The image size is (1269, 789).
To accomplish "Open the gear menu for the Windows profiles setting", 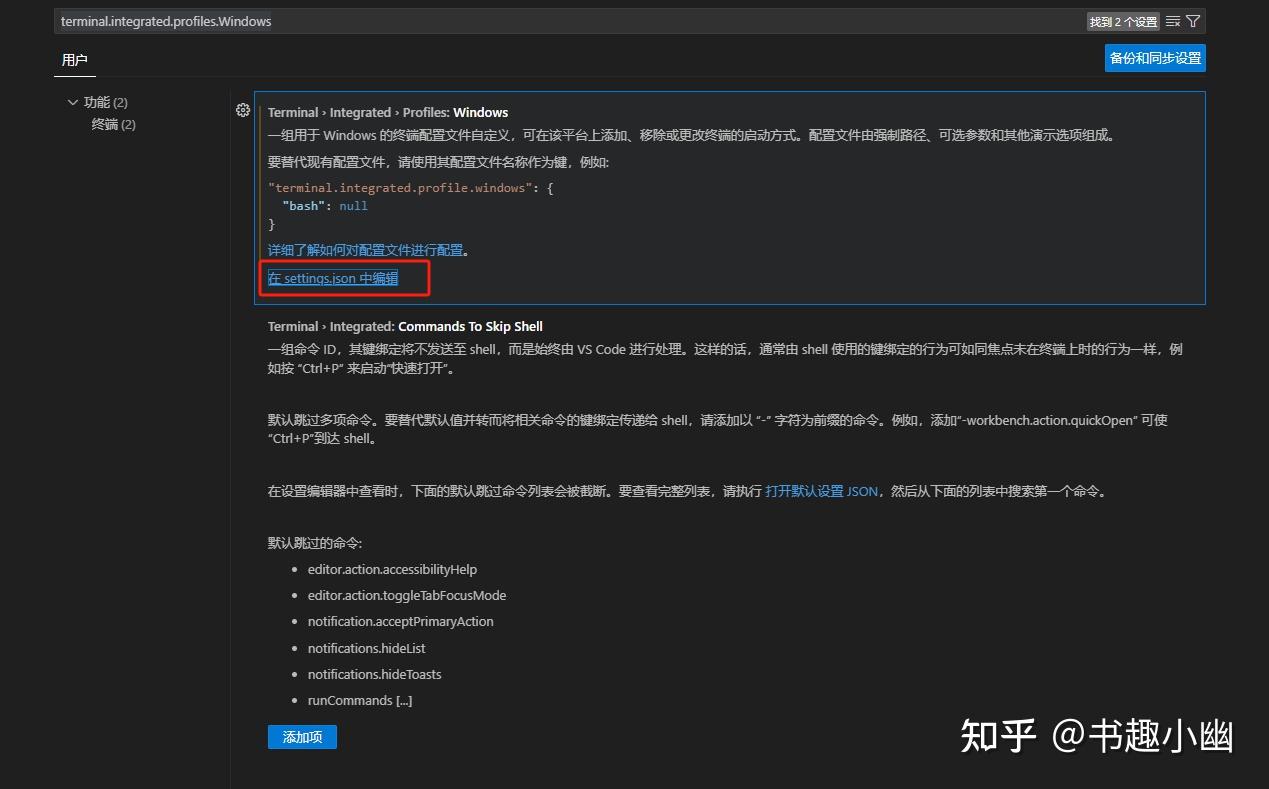I will pyautogui.click(x=243, y=110).
